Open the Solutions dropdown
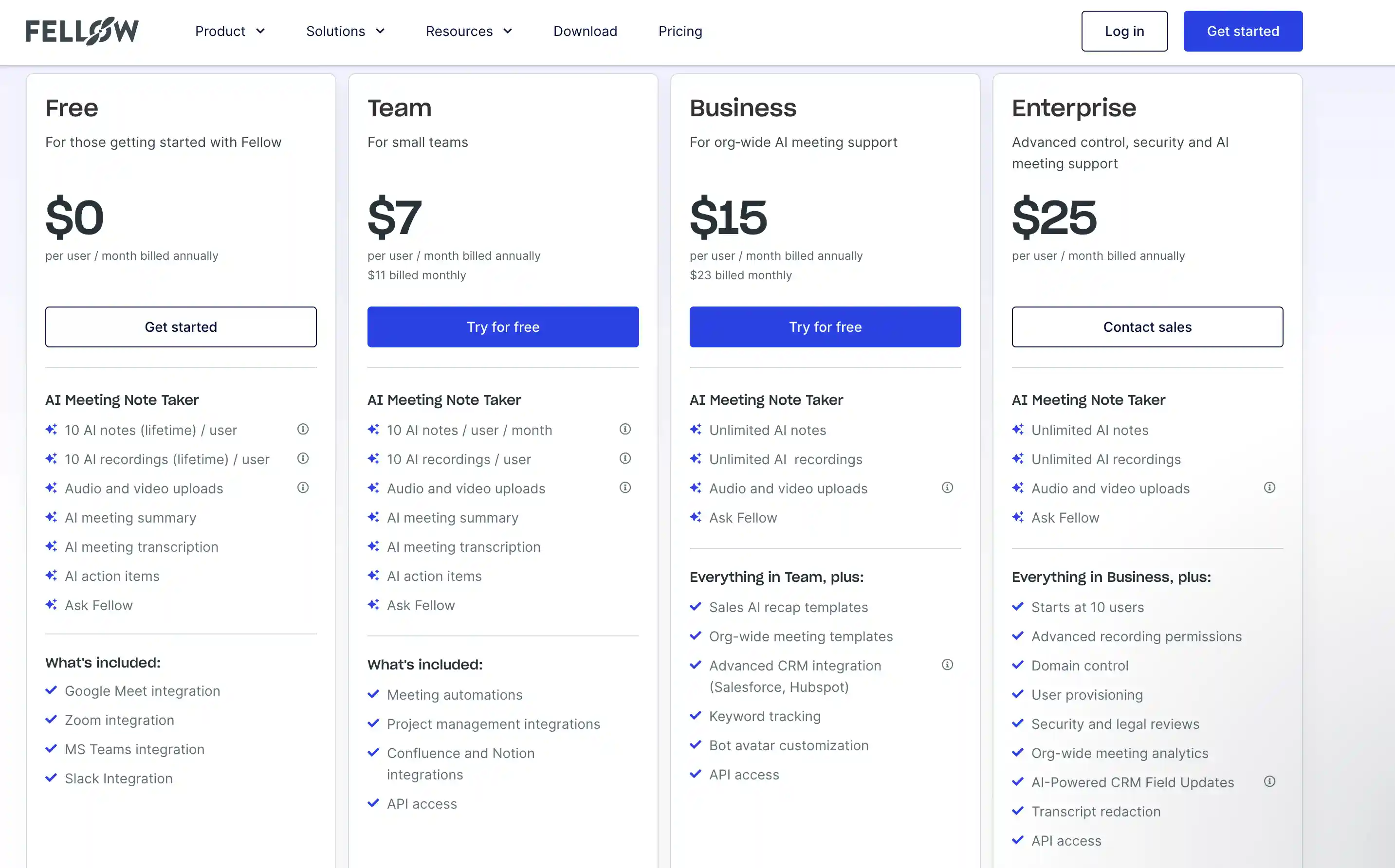 (x=345, y=31)
